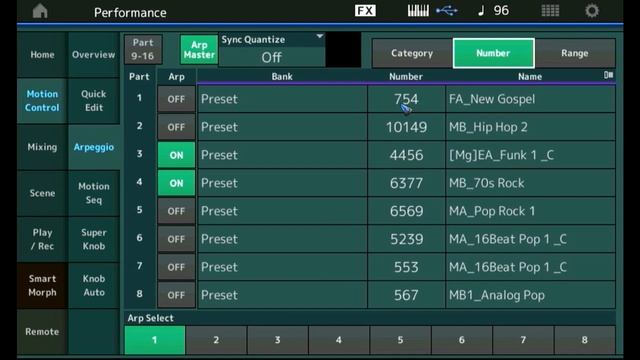The image size is (640, 360).
Task: Open the Mixing menu
Action: (x=42, y=147)
